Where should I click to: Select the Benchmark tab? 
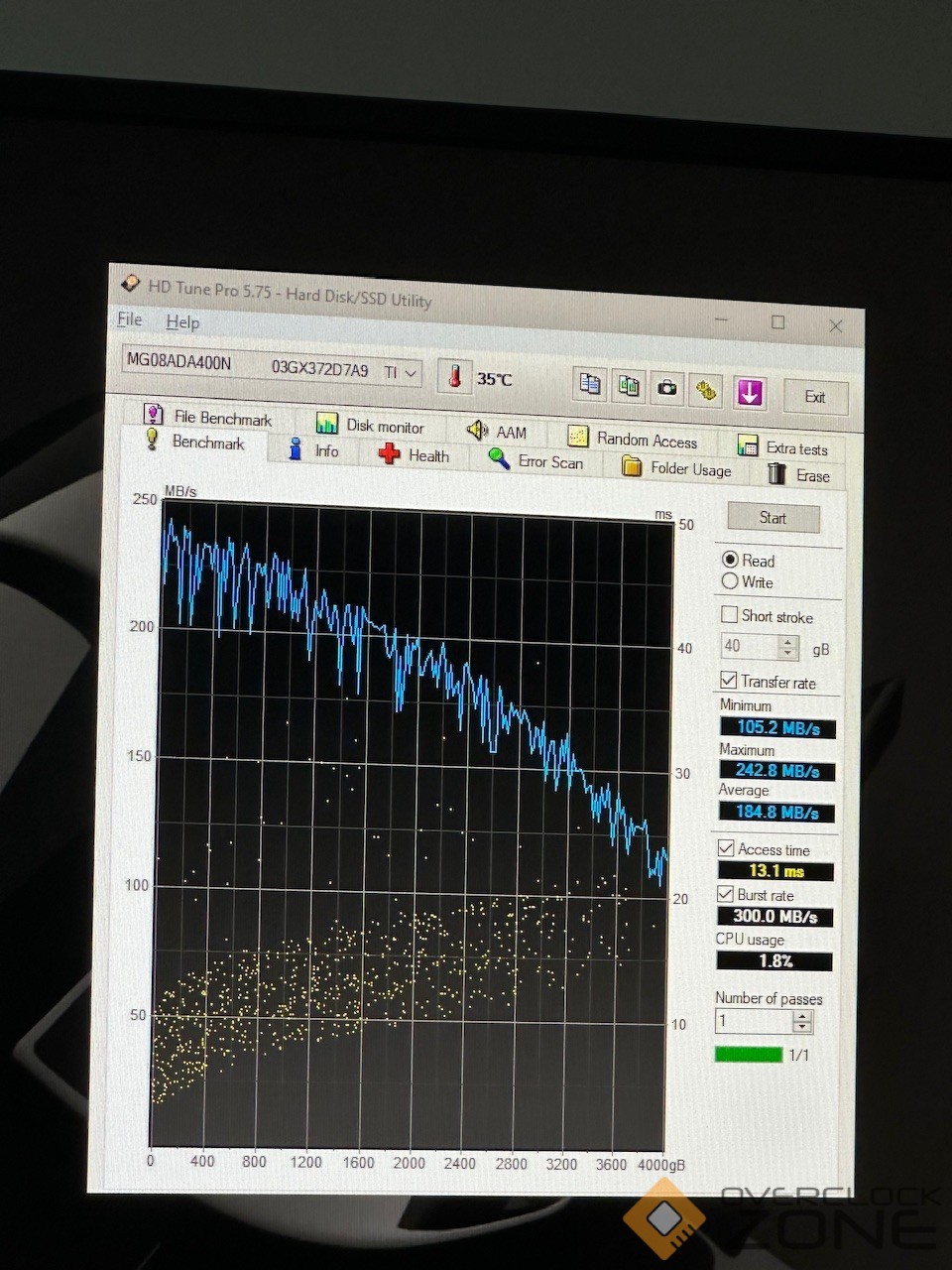point(207,443)
